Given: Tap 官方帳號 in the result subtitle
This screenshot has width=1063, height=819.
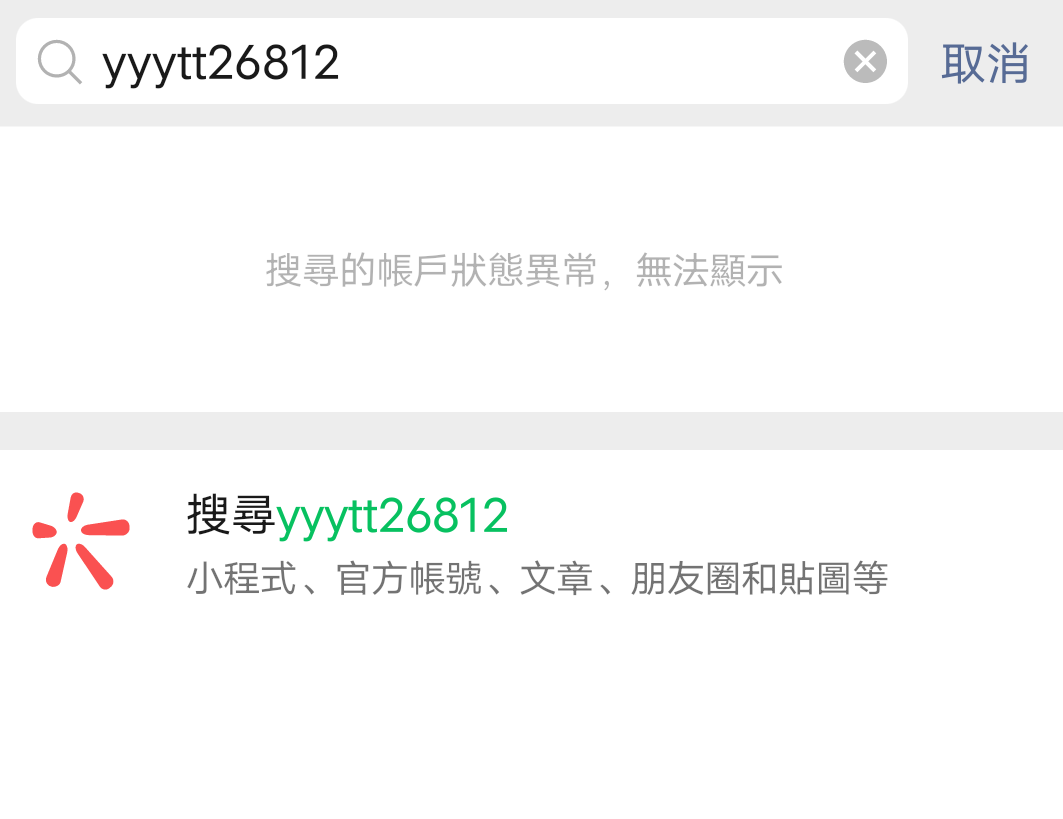Looking at the screenshot, I should (x=409, y=579).
